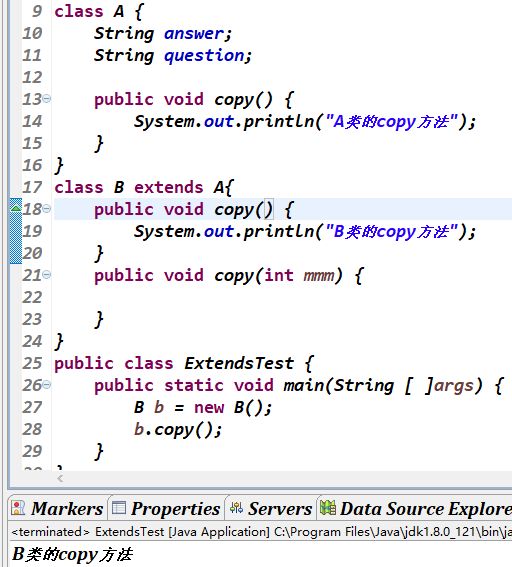The width and height of the screenshot is (512, 567).
Task: Click the main method name on line 26
Action: [x=304, y=385]
